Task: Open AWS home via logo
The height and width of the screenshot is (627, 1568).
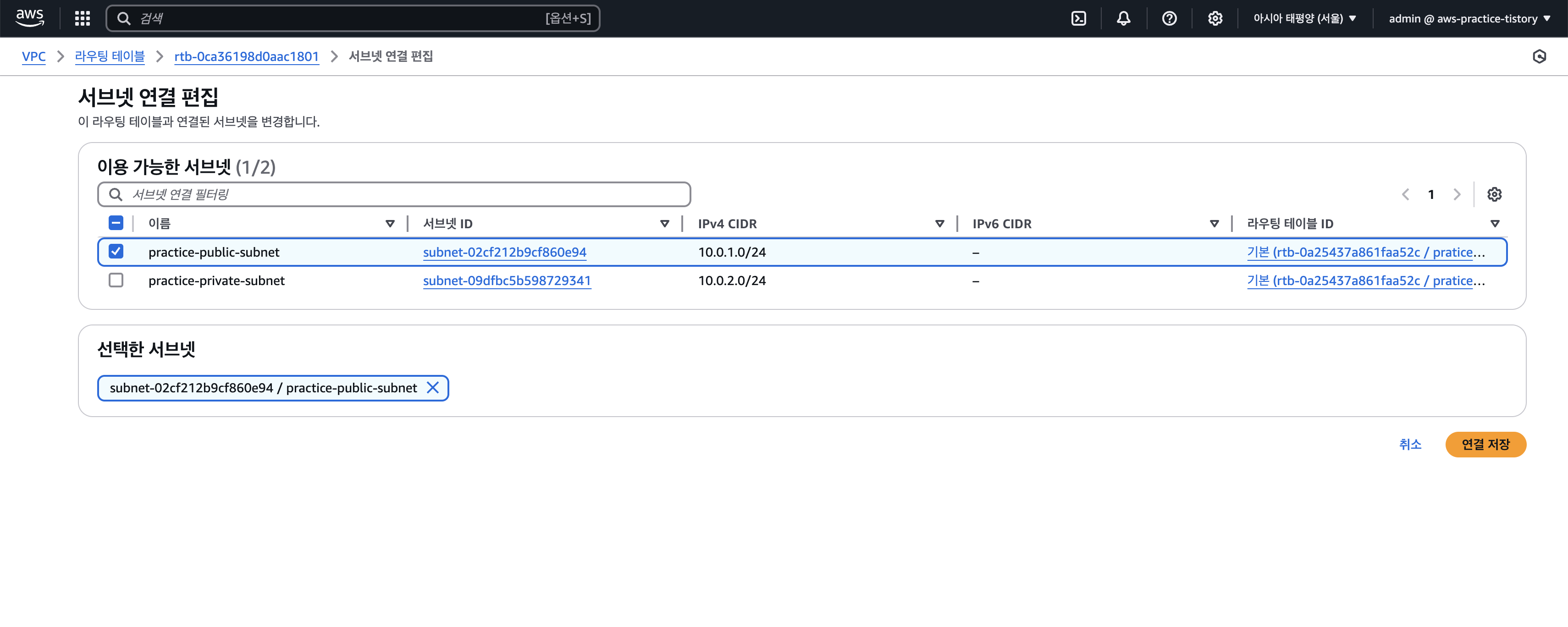Action: [x=29, y=18]
